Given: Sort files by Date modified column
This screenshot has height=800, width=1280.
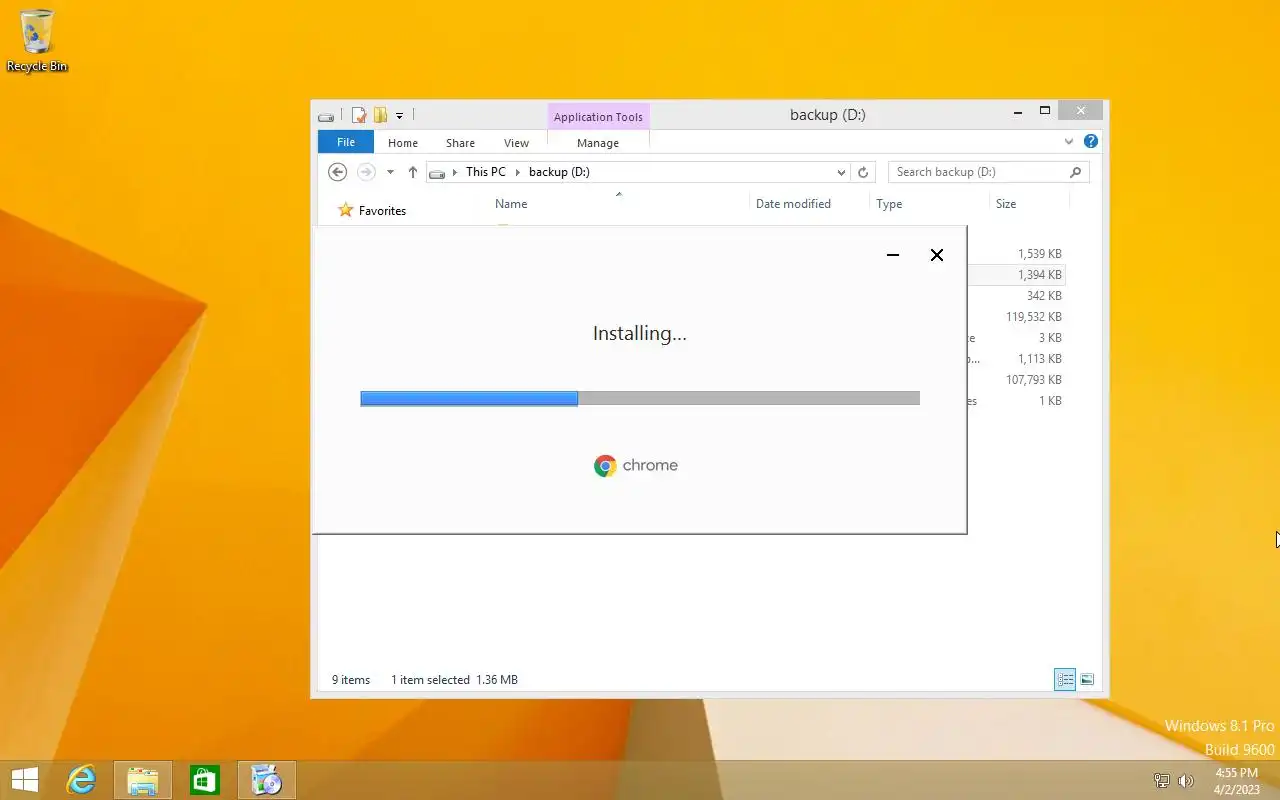Looking at the screenshot, I should [x=793, y=204].
